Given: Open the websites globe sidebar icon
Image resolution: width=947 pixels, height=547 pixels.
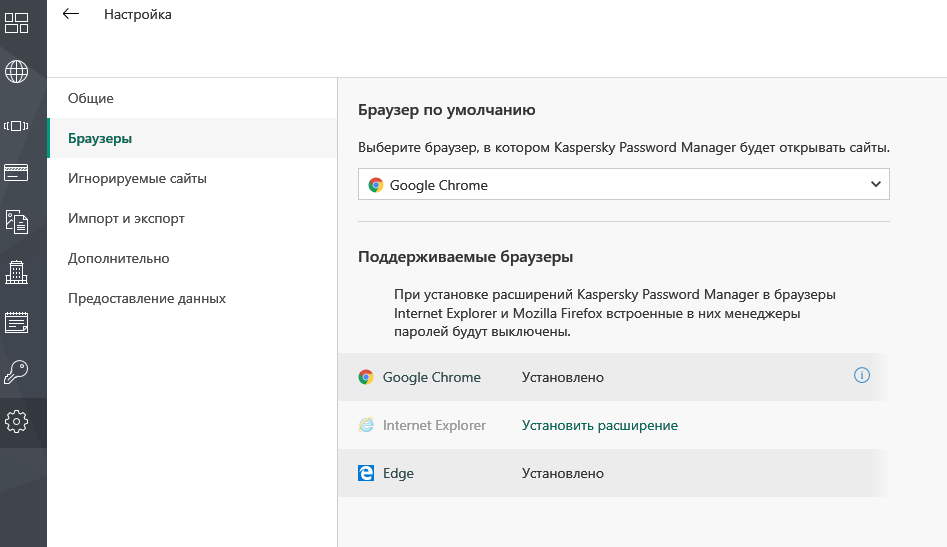Looking at the screenshot, I should (17, 72).
